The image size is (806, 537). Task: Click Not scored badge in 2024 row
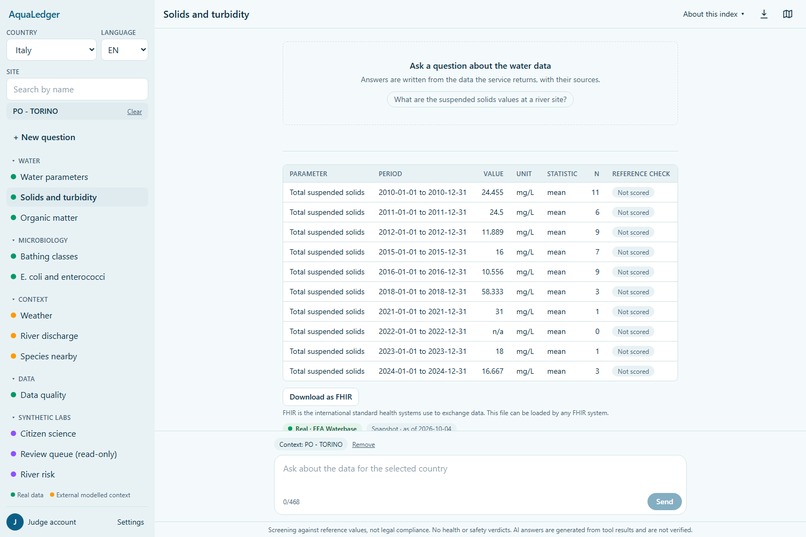coord(633,372)
